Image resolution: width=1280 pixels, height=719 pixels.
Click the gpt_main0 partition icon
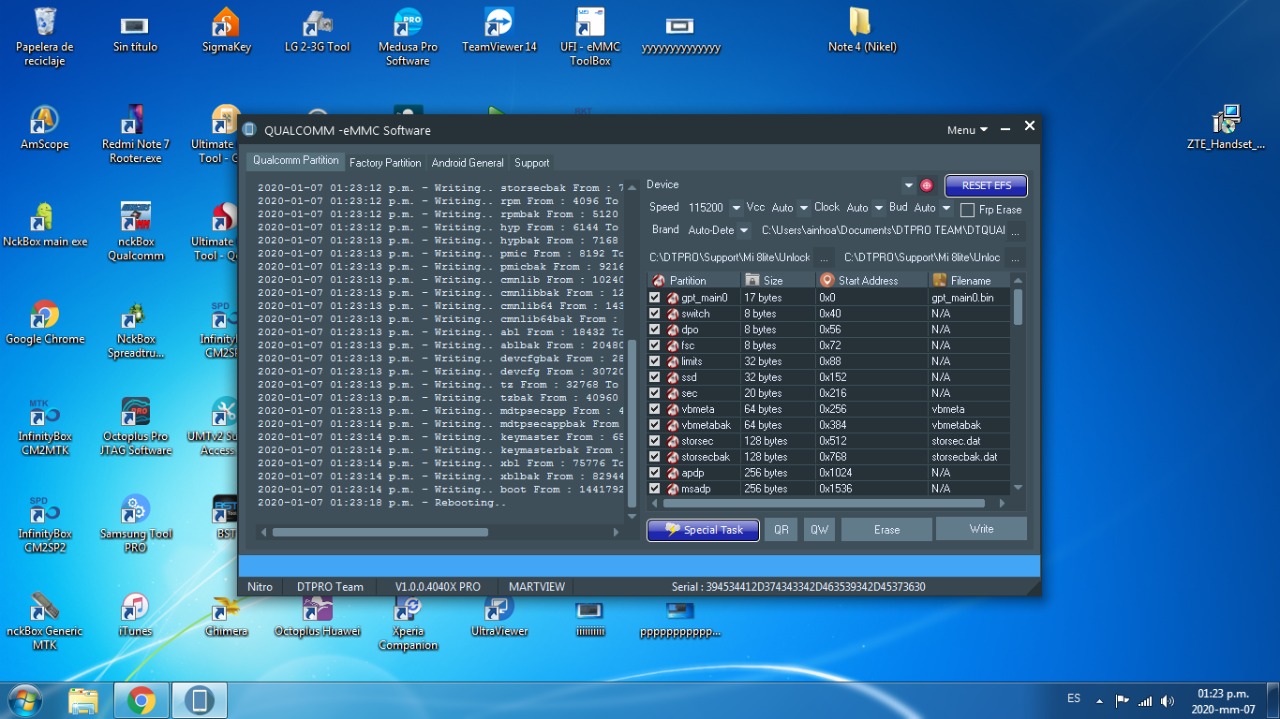click(673, 298)
